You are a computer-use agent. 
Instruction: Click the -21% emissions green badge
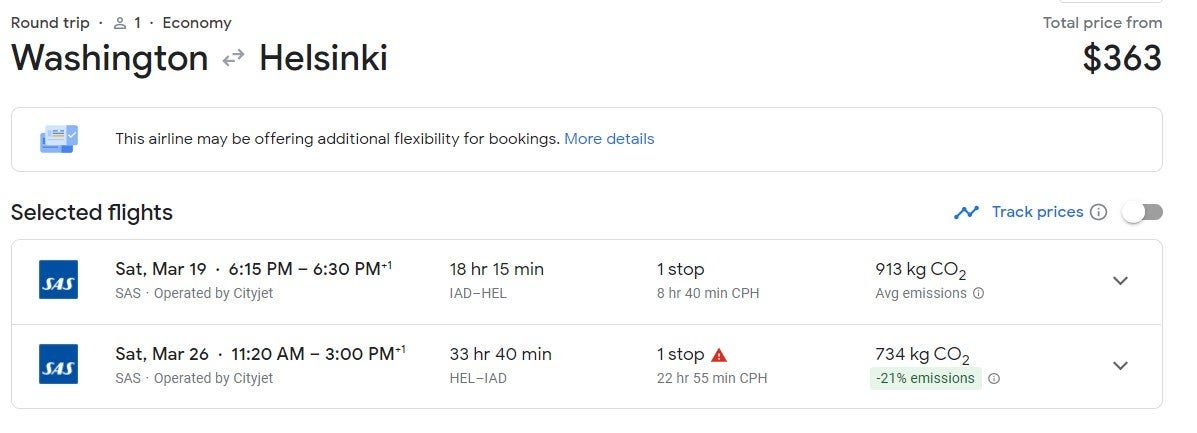924,379
